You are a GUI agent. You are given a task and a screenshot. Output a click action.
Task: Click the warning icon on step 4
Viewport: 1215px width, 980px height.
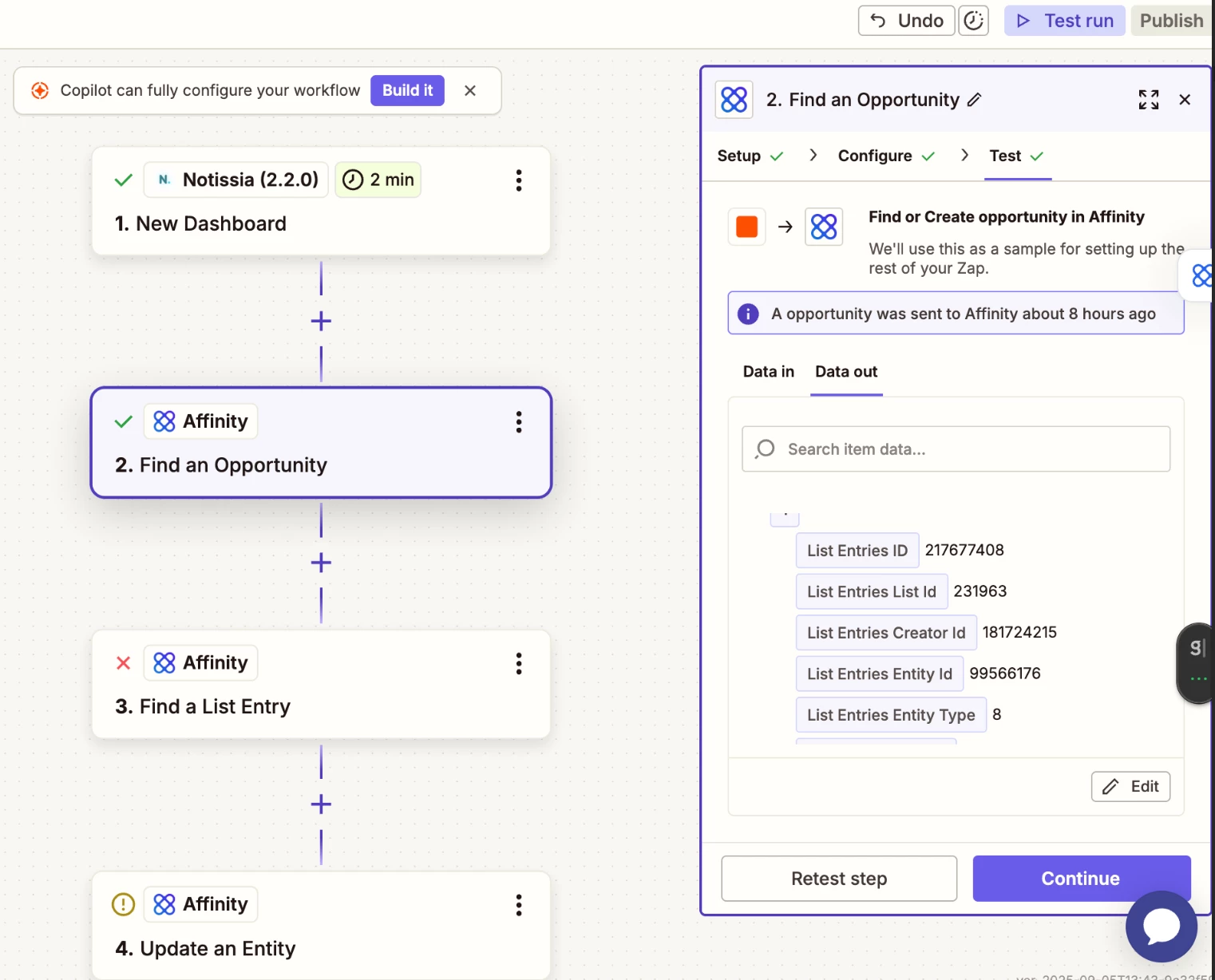point(123,904)
